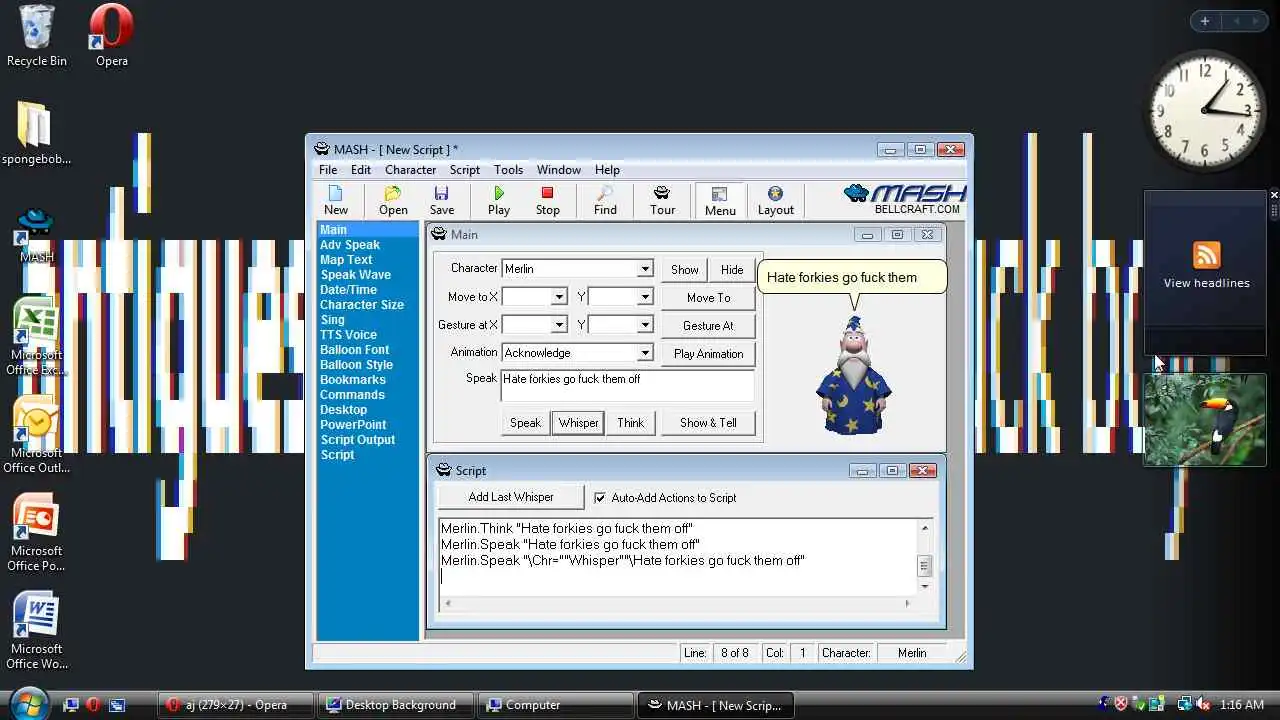Click the New script toolbar icon
1280x720 pixels.
pos(336,200)
